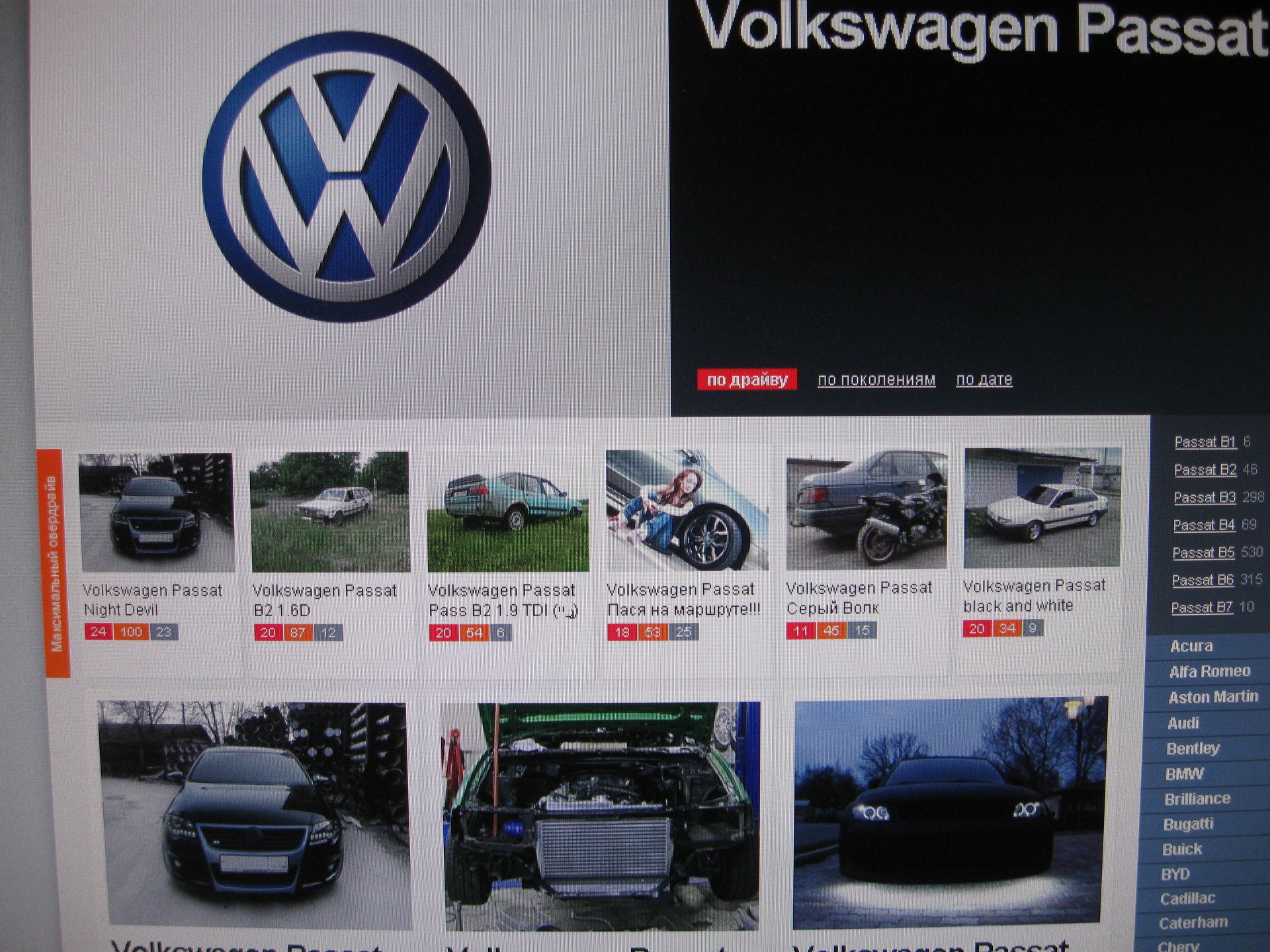1270x952 pixels.
Task: Choose Bentley in the brand list
Action: coord(1193,749)
